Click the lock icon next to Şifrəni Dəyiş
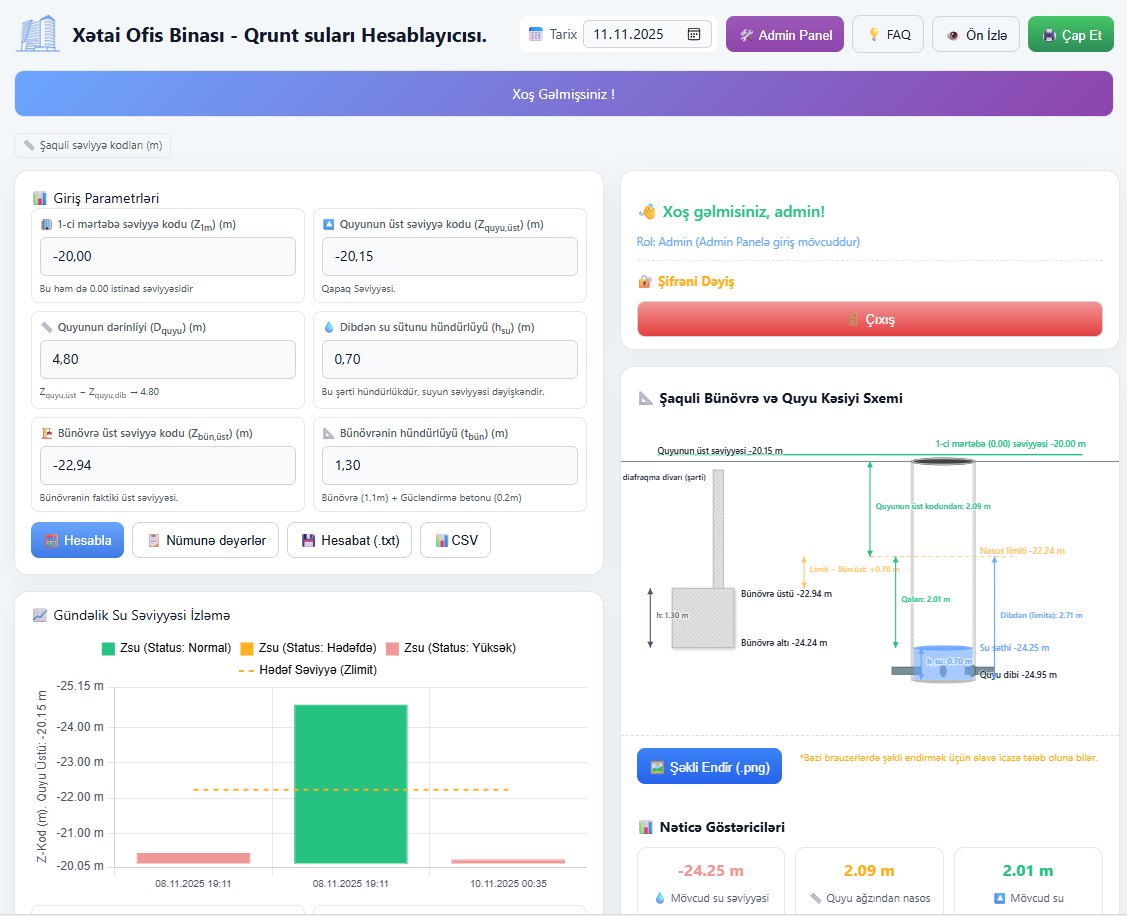 645,282
